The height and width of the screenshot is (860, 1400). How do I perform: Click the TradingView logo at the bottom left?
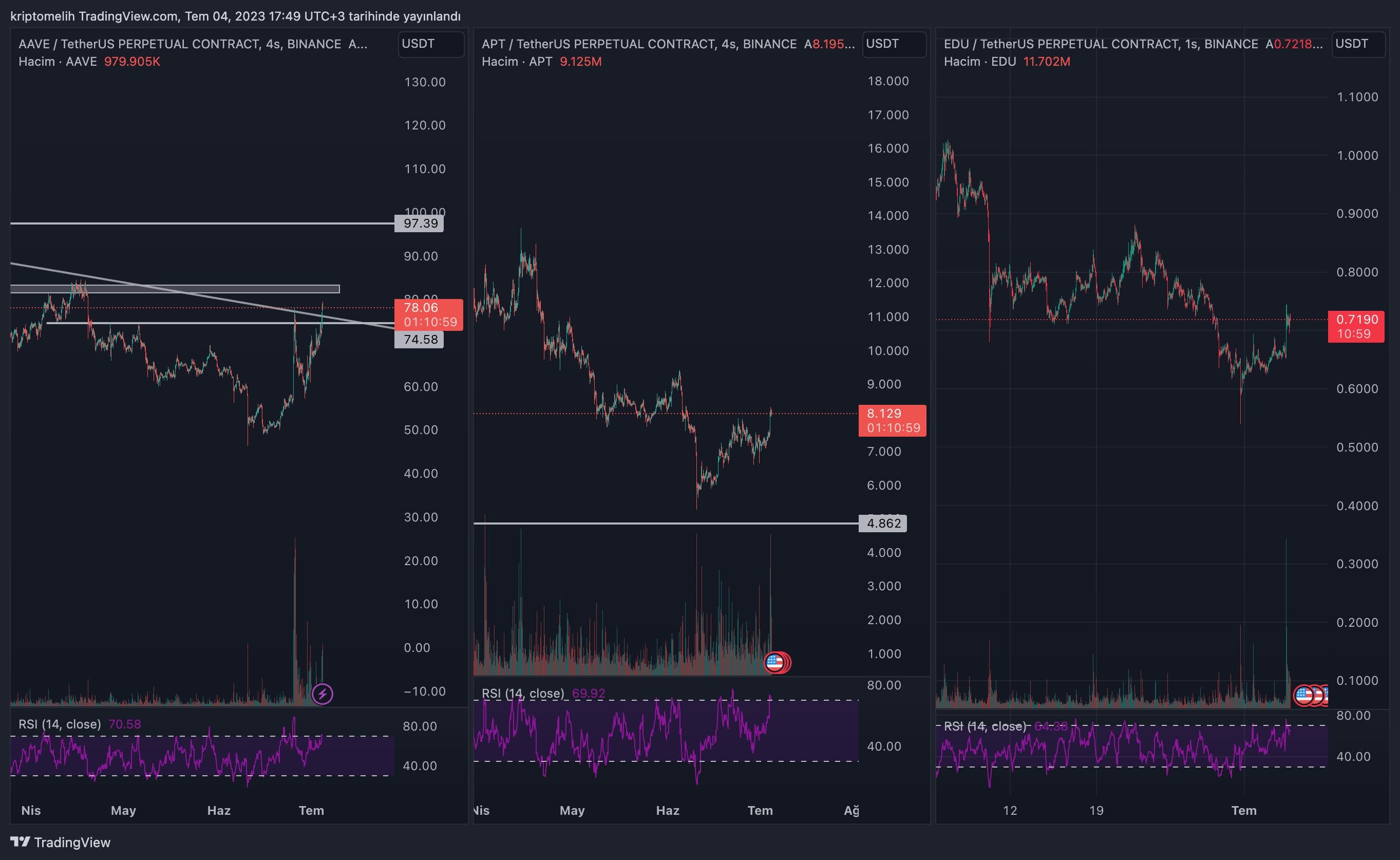tap(60, 842)
